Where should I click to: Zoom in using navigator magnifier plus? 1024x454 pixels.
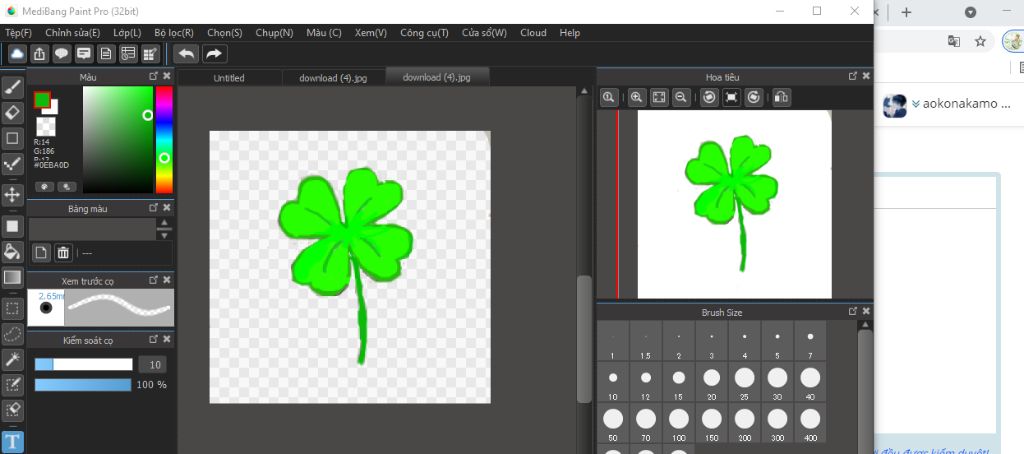tap(636, 97)
